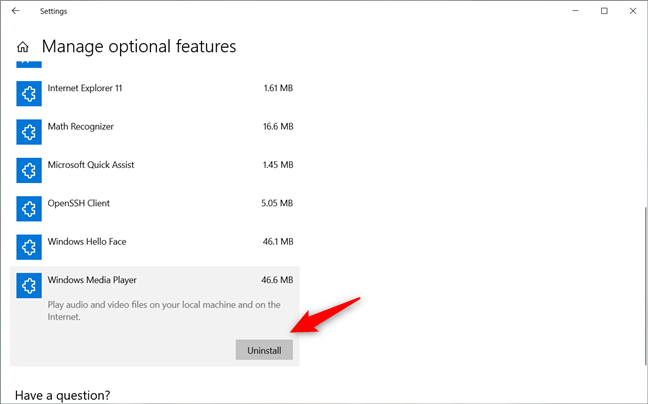648x404 pixels.
Task: Click the 1.45 MB size value
Action: coord(278,165)
